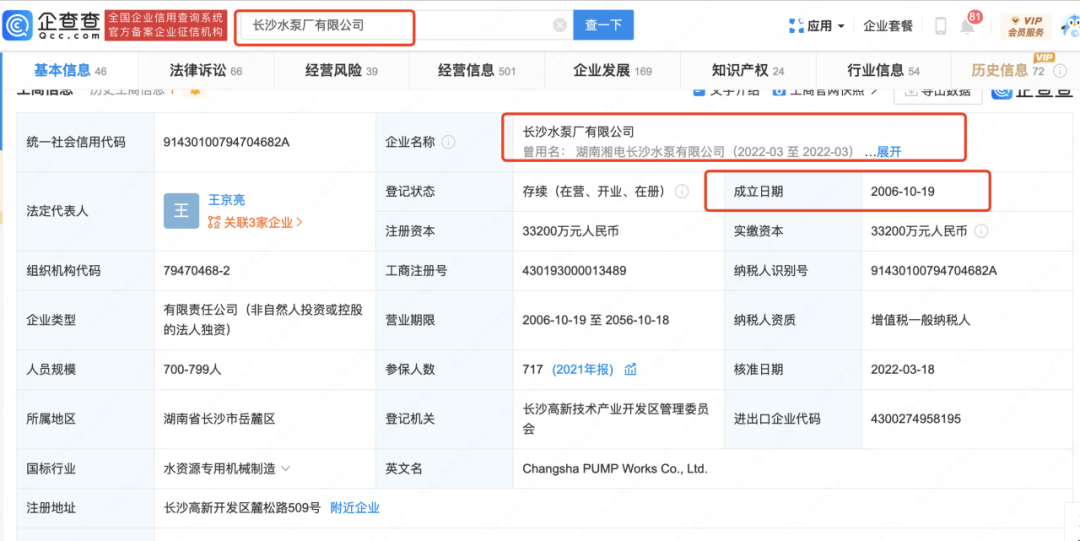Click info icon beside 登记状态 value

coord(682,191)
